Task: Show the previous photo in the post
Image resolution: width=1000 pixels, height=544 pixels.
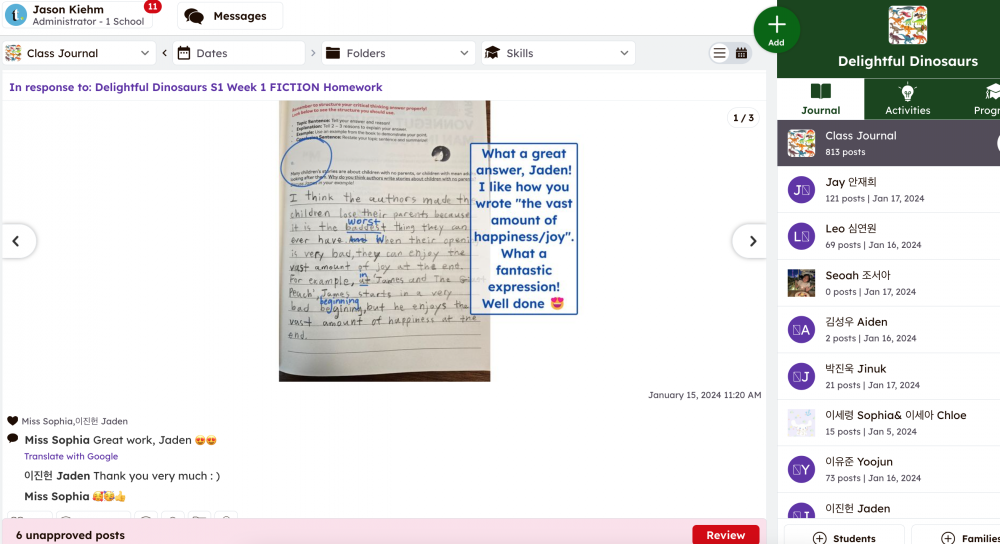Action: pyautogui.click(x=16, y=241)
